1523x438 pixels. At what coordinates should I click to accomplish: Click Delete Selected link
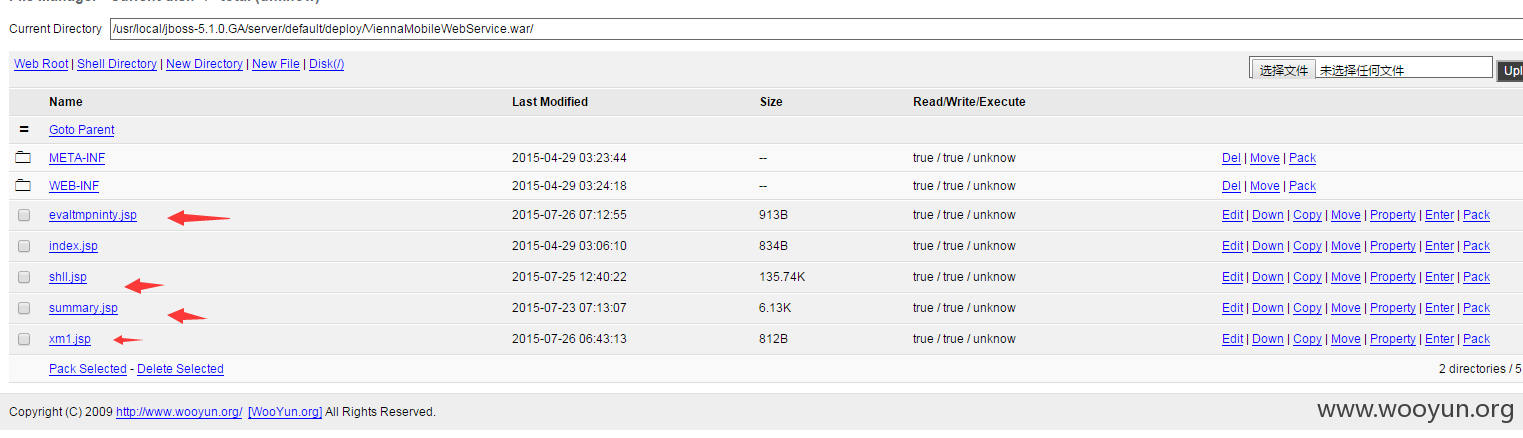point(180,369)
